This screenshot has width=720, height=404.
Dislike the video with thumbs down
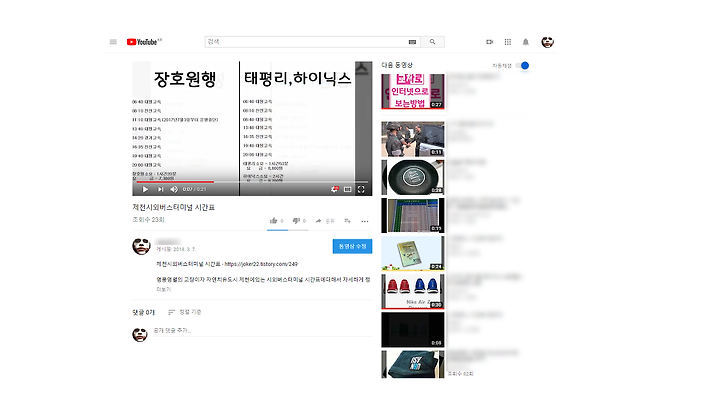297,221
